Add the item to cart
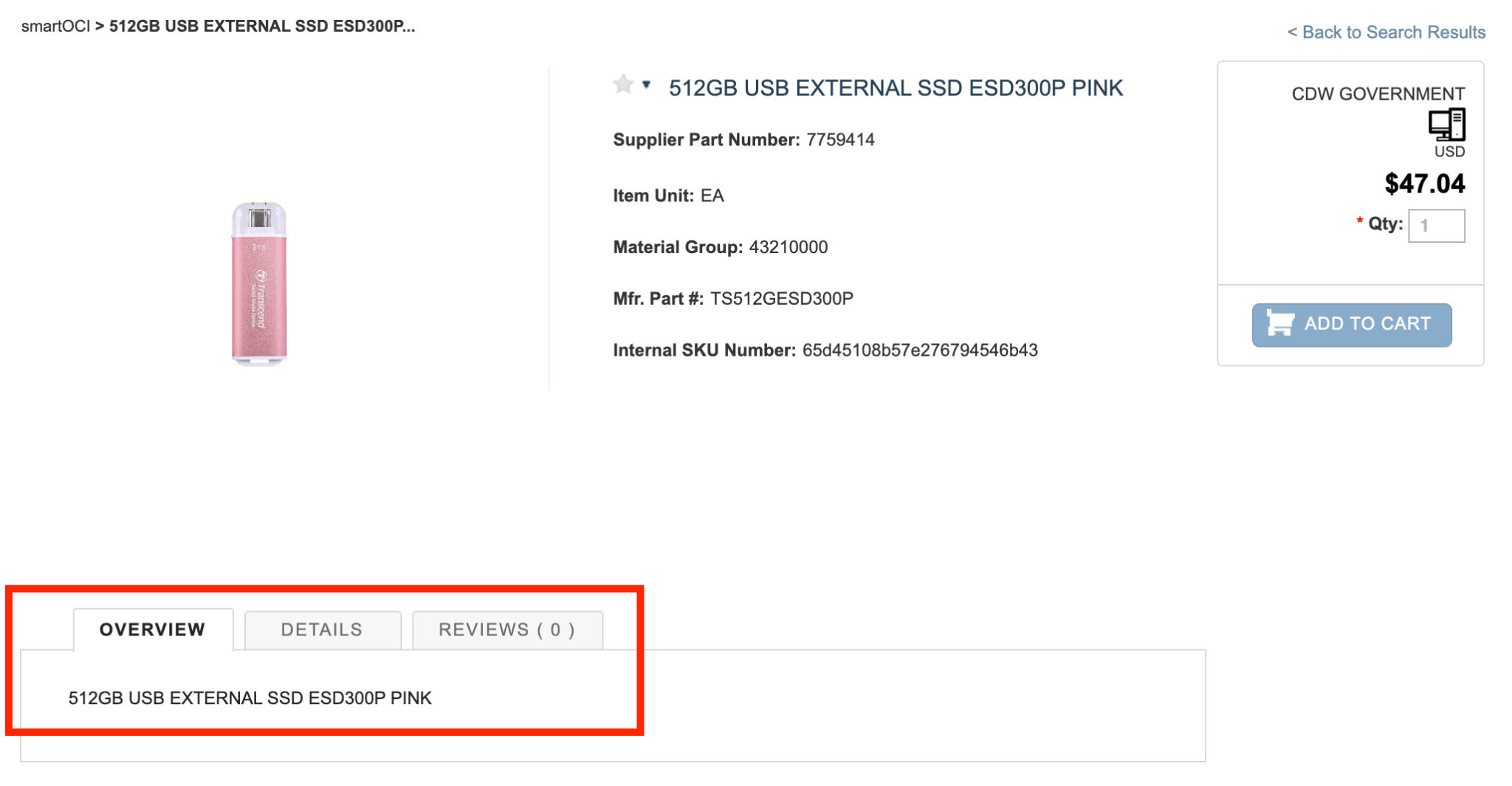Image resolution: width=1512 pixels, height=786 pixels. click(1351, 325)
